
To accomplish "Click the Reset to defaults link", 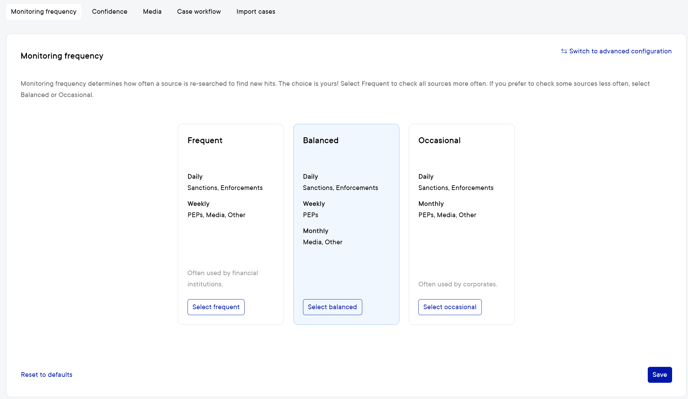I will coord(47,374).
